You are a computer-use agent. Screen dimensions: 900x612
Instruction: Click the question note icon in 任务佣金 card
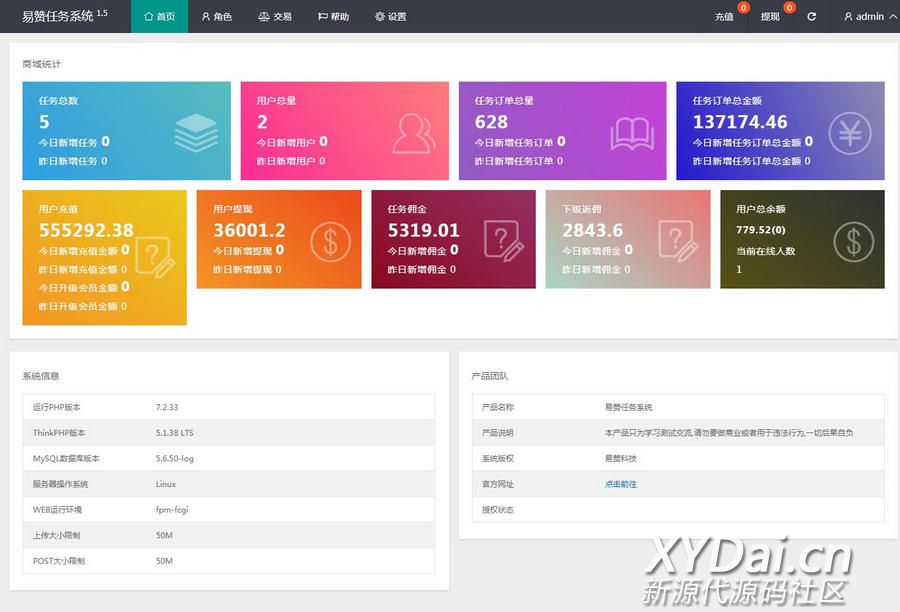[x=503, y=241]
